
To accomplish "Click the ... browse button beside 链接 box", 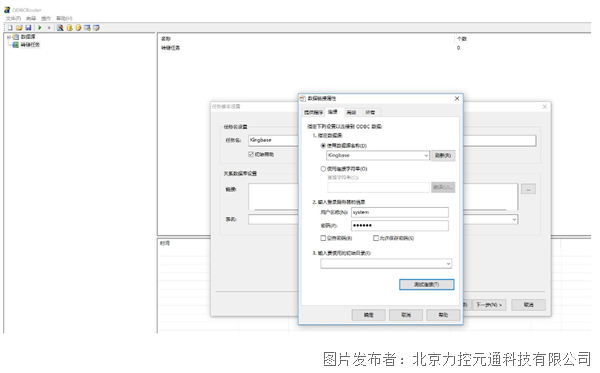I will click(528, 189).
